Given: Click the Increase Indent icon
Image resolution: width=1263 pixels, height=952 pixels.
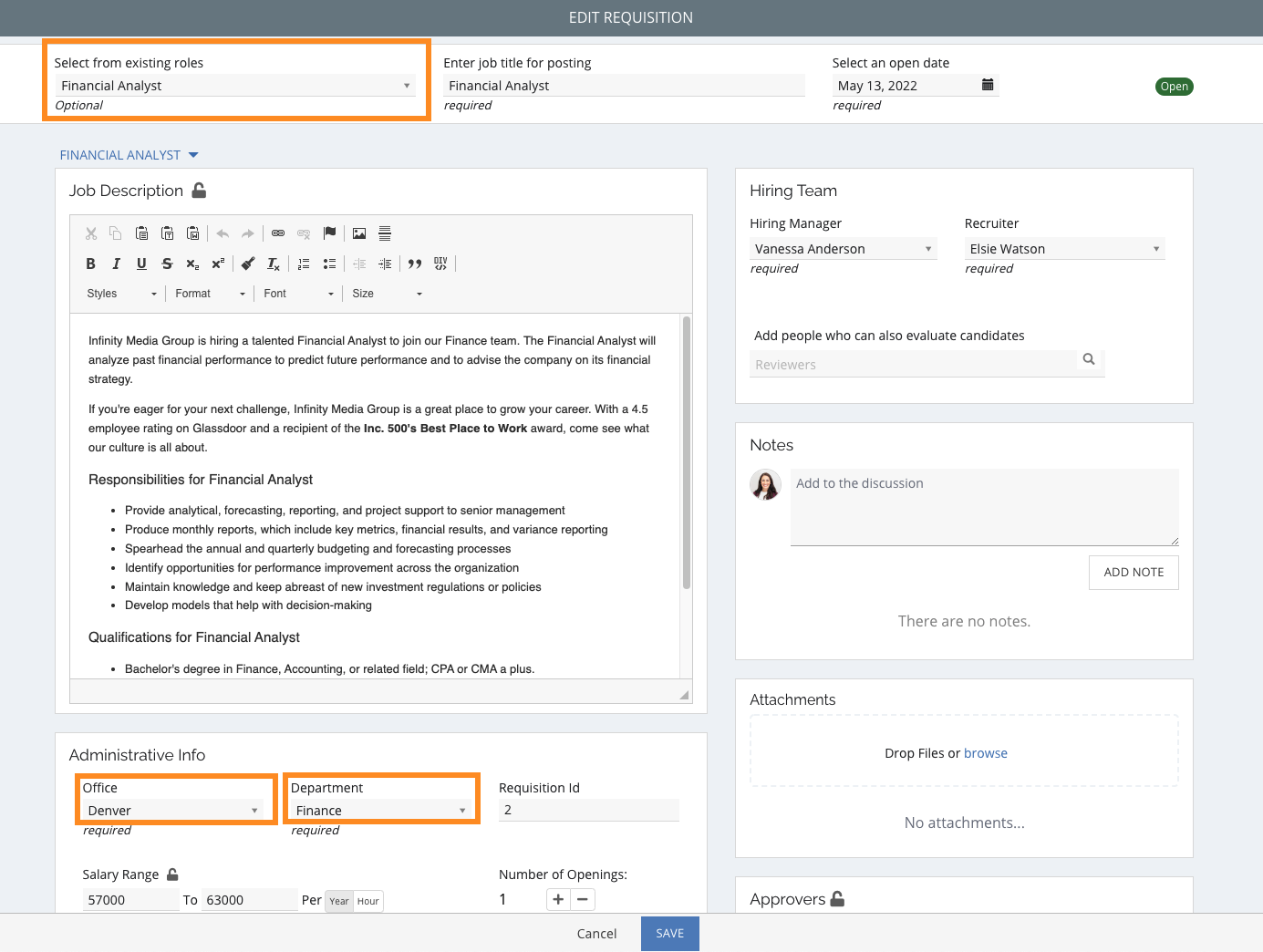Looking at the screenshot, I should pos(385,264).
